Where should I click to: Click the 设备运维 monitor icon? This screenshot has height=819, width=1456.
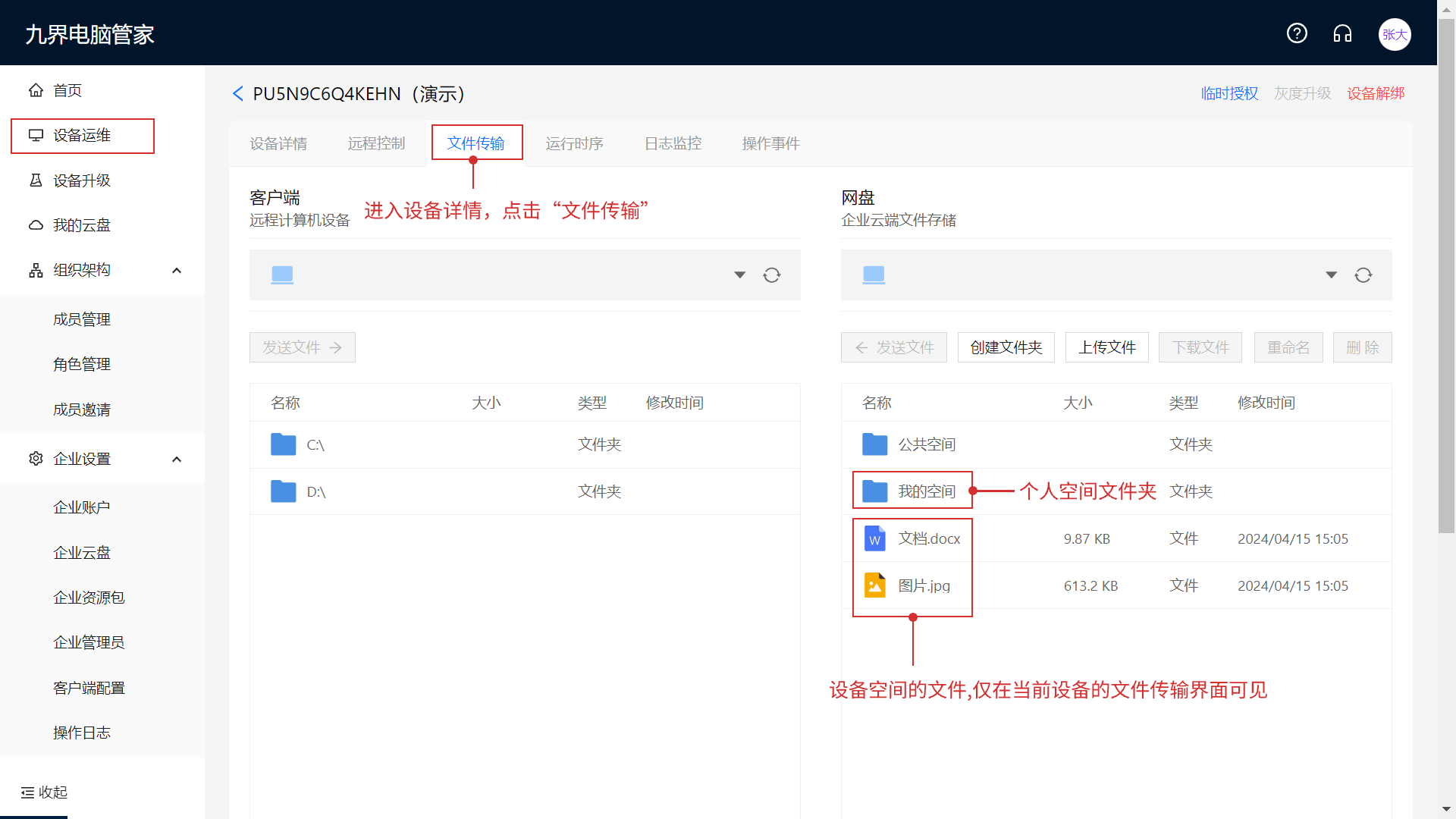(36, 135)
